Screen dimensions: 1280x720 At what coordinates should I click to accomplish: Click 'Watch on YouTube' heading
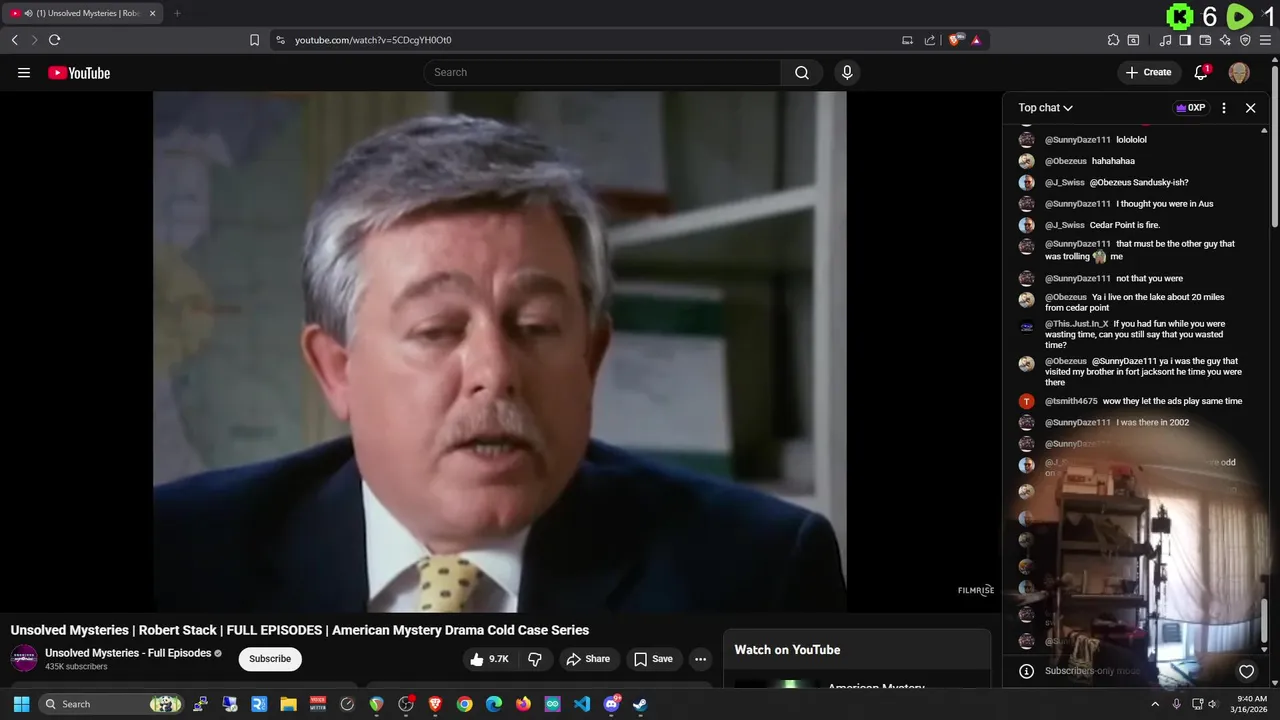787,650
